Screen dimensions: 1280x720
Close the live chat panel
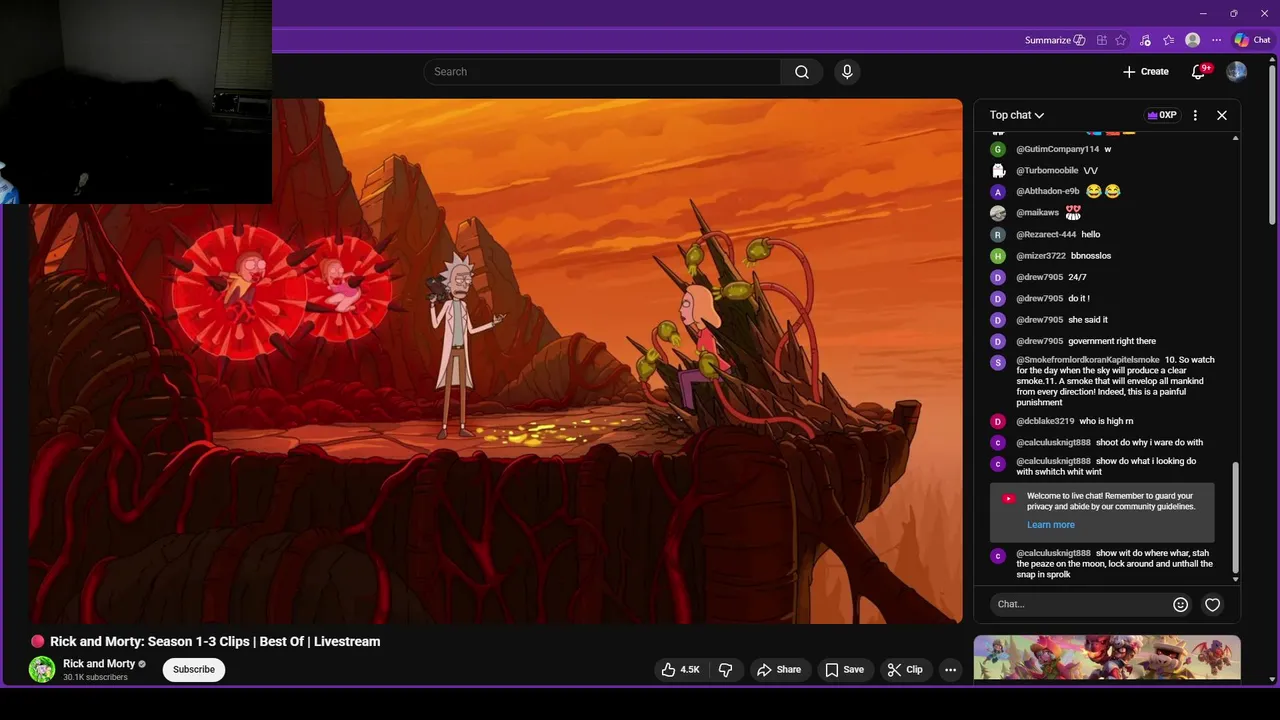(1221, 115)
